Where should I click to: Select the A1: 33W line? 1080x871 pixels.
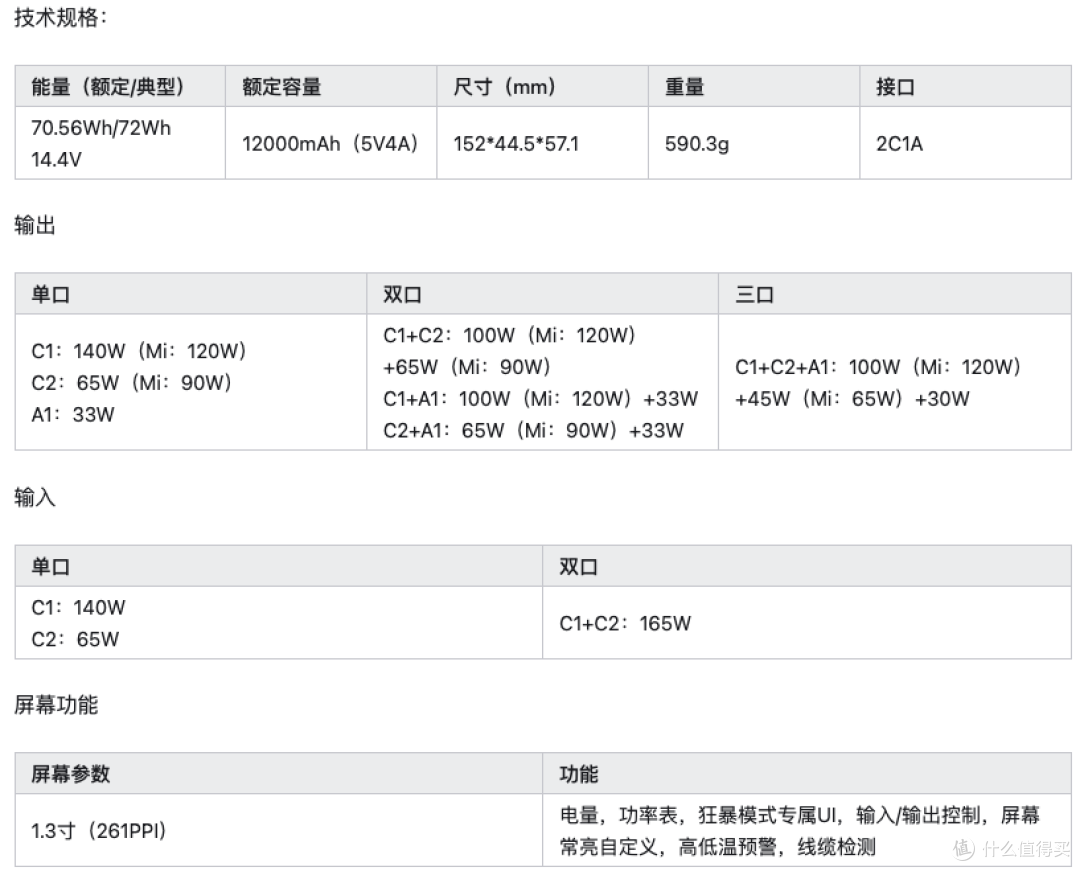point(72,414)
